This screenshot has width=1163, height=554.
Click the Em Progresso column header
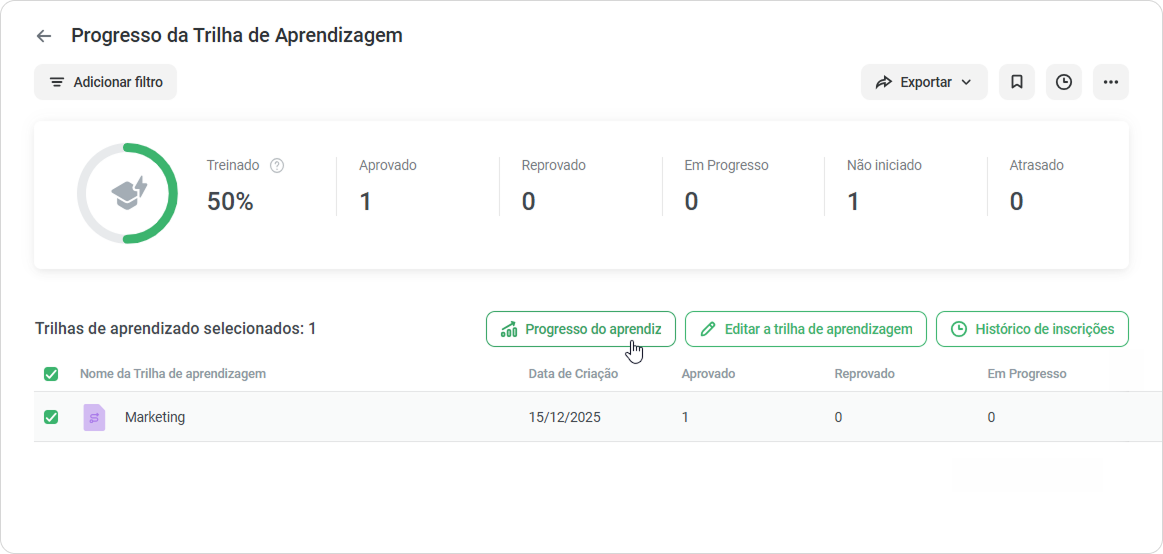click(x=1027, y=374)
